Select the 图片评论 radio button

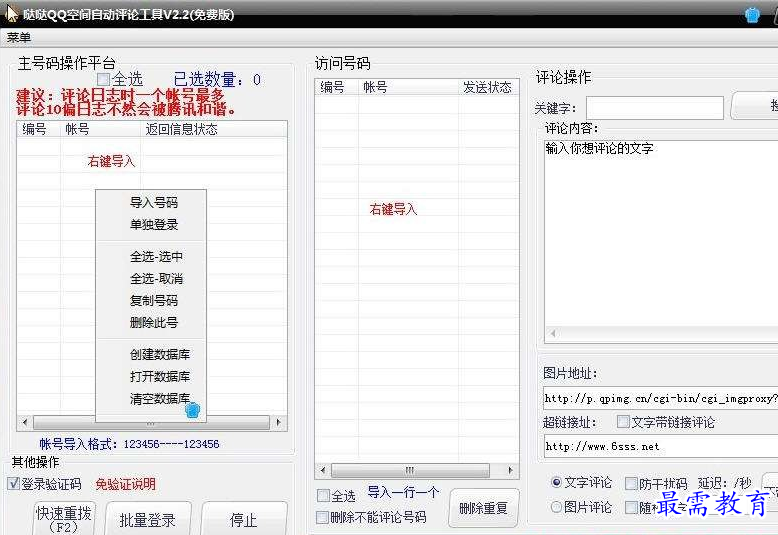(x=556, y=507)
